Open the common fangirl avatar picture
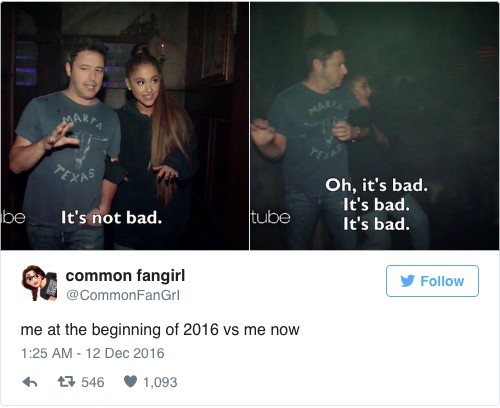 click(x=39, y=283)
